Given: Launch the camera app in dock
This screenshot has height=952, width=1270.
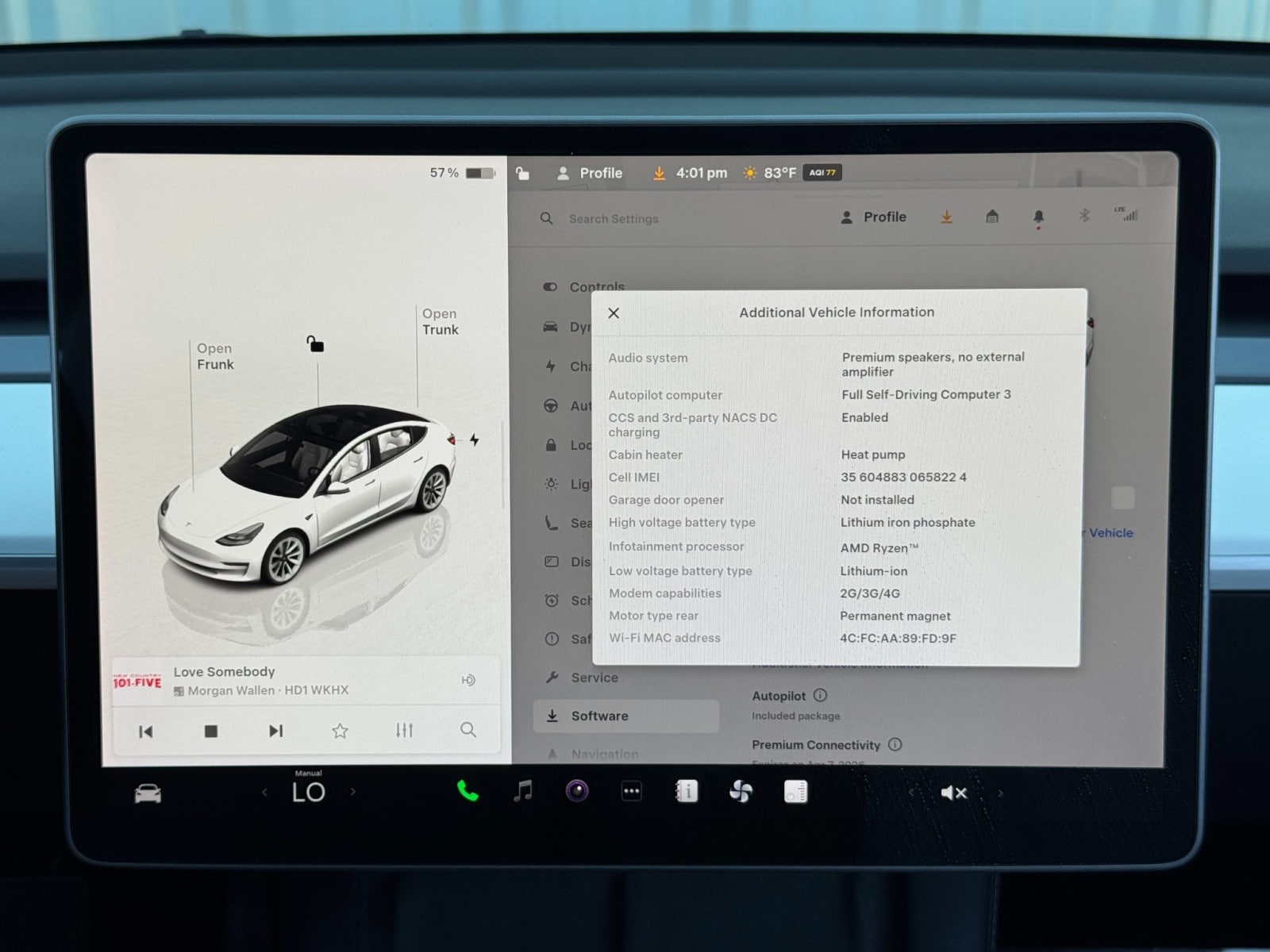Looking at the screenshot, I should pyautogui.click(x=577, y=791).
